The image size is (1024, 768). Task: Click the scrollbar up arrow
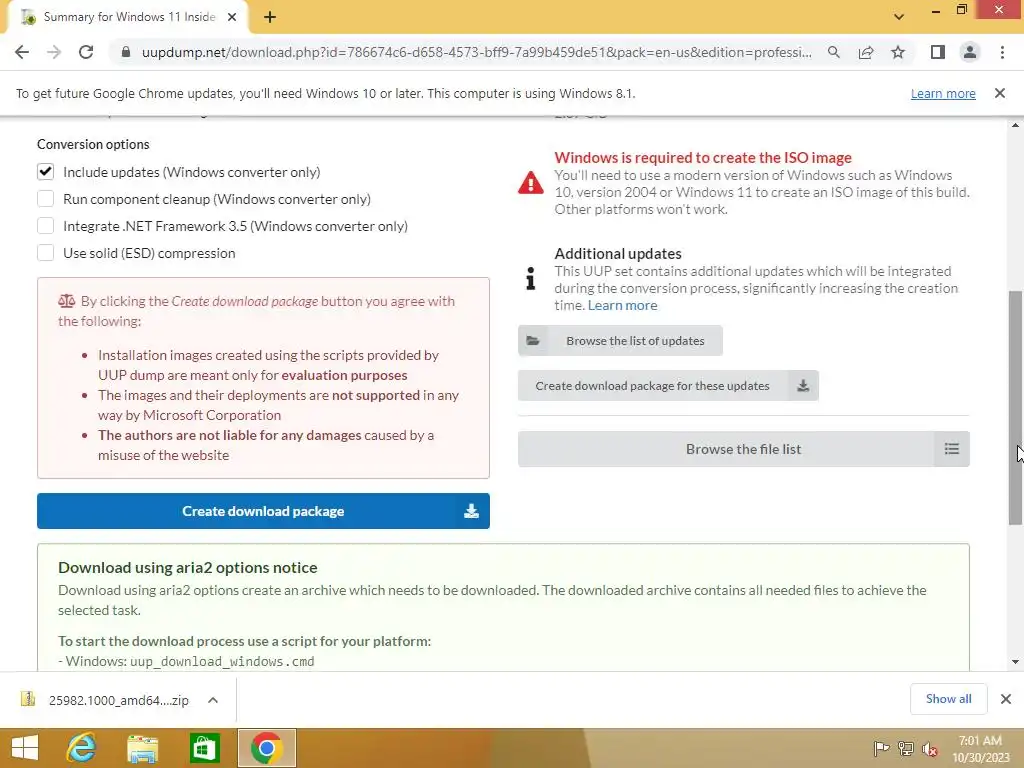click(x=1015, y=124)
